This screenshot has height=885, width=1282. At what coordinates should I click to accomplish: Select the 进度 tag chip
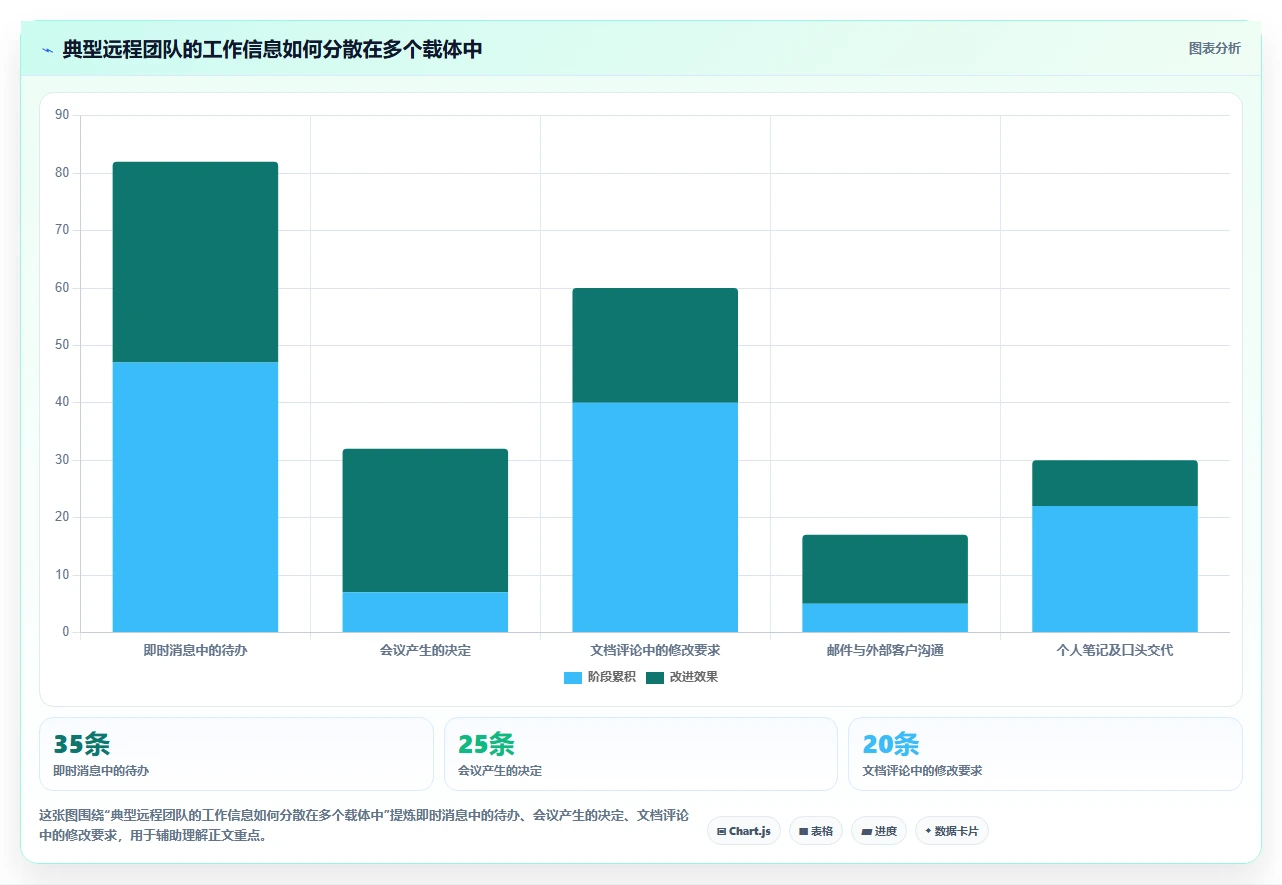(x=879, y=831)
